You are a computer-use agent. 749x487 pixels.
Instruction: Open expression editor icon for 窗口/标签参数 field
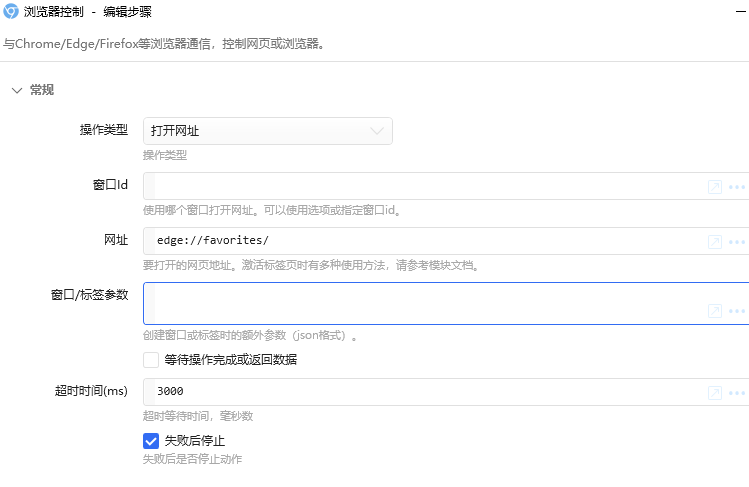715,311
